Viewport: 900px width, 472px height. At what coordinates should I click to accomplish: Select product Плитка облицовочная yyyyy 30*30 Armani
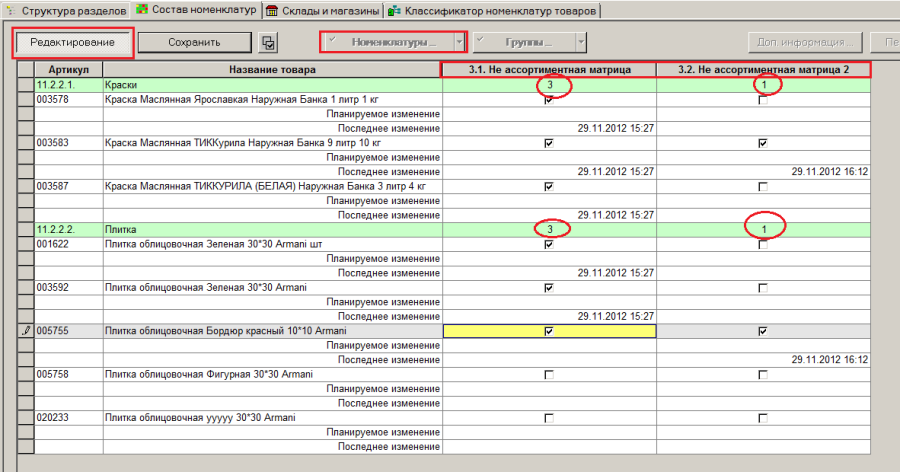[273, 417]
